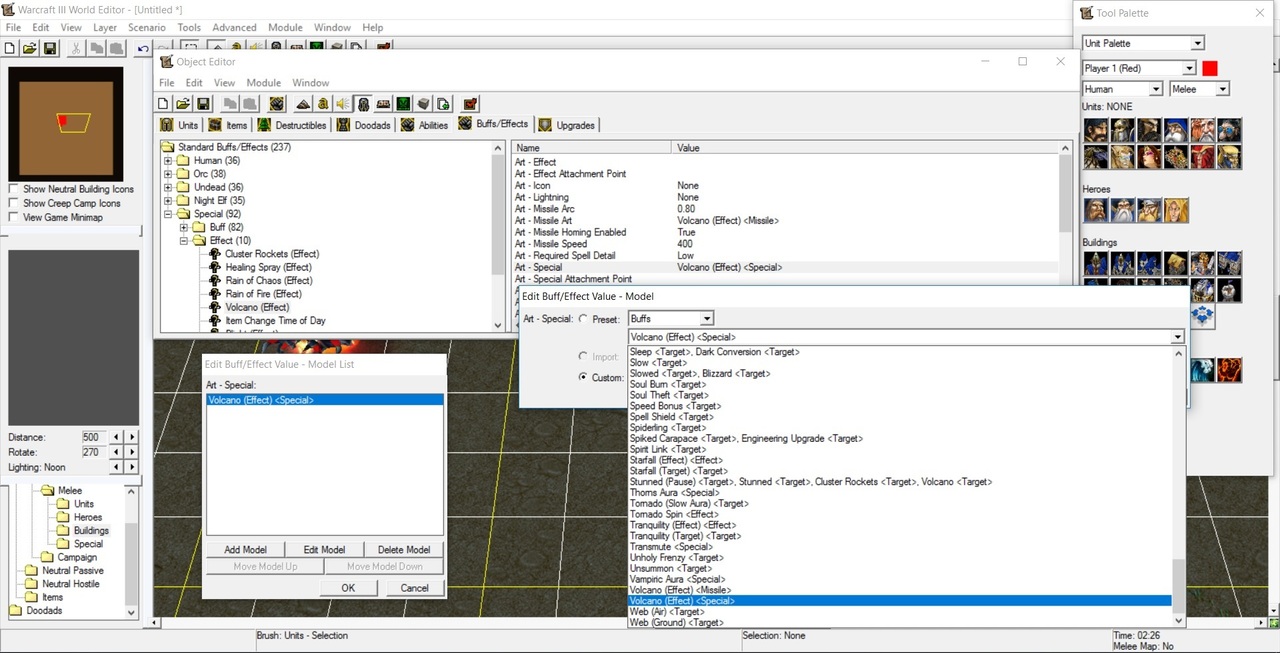The image size is (1280, 653).
Task: Click OK in the Model List dialog
Action: point(348,588)
